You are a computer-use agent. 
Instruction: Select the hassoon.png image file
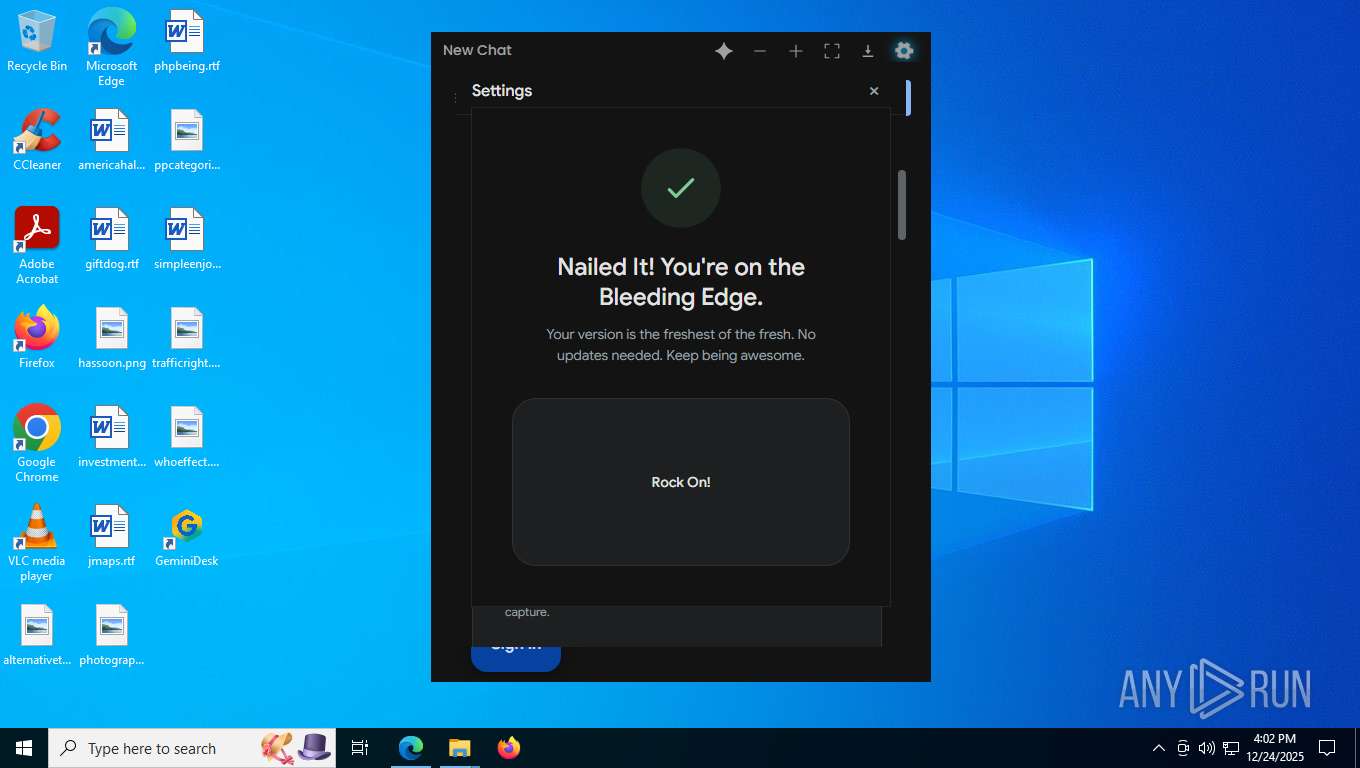[x=111, y=338]
